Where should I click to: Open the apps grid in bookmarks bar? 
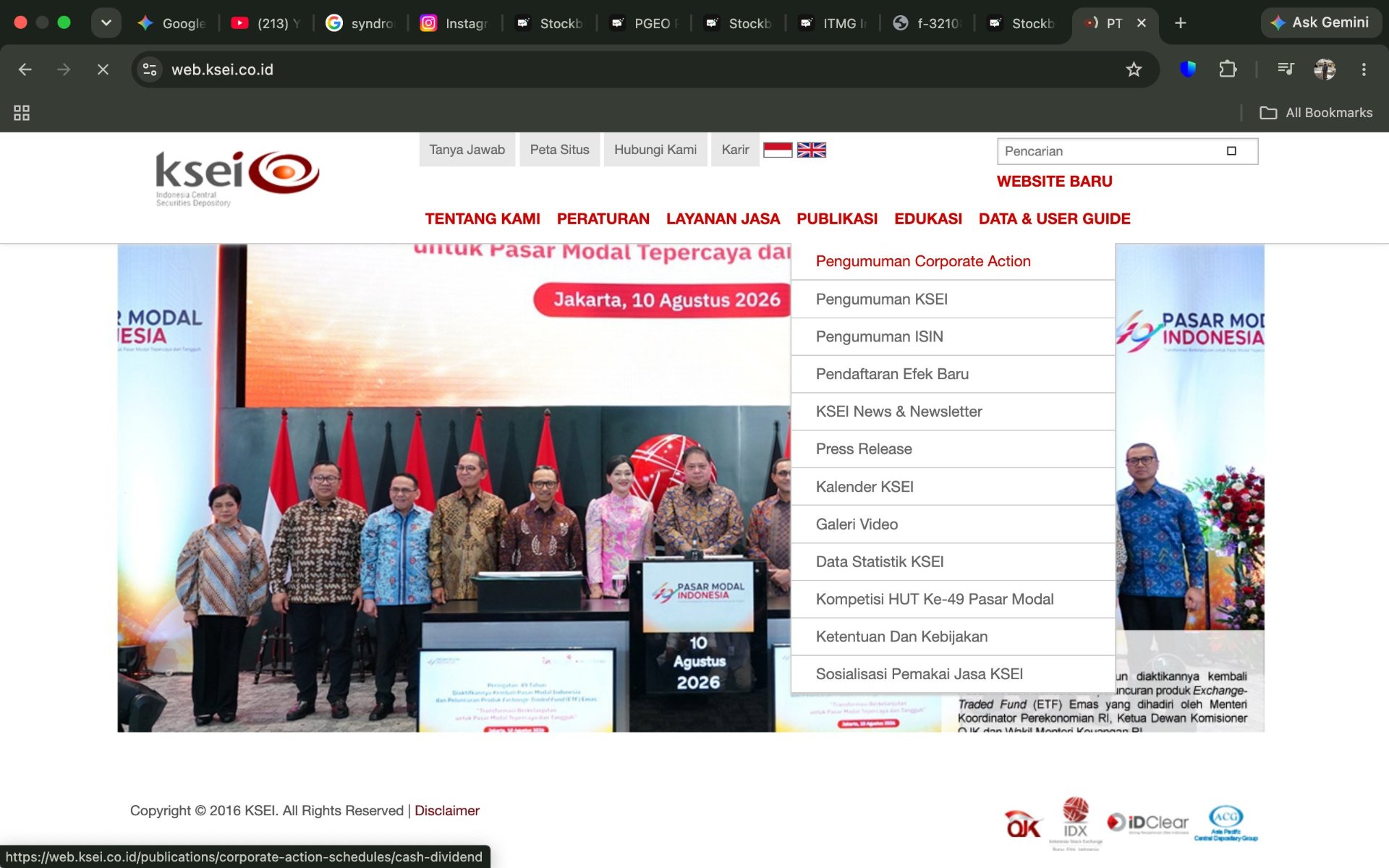point(22,113)
